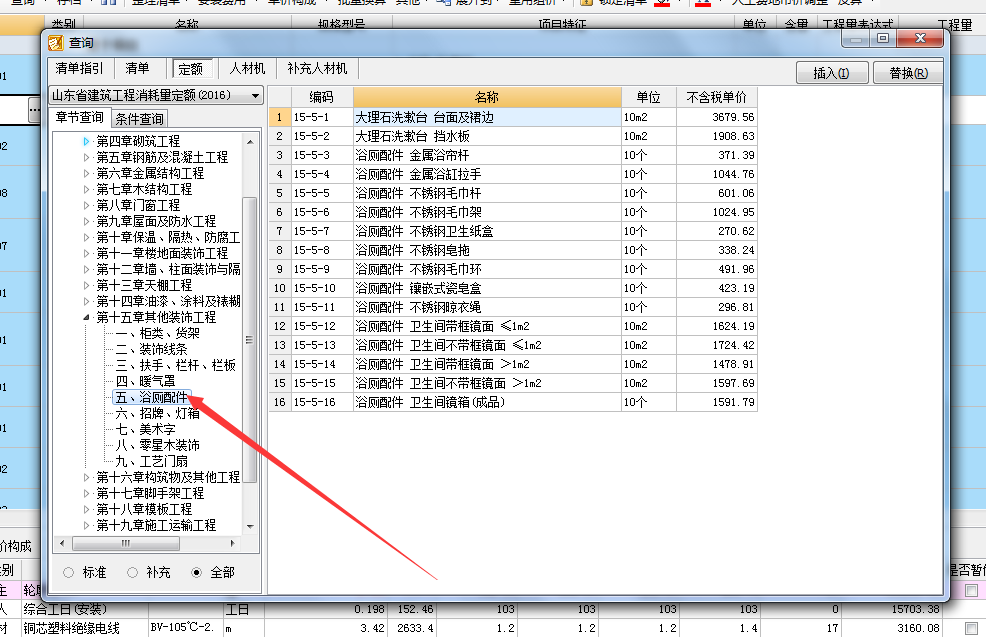Image resolution: width=986 pixels, height=637 pixels.
Task: Open the 补充人材机 tab
Action: pyautogui.click(x=317, y=68)
